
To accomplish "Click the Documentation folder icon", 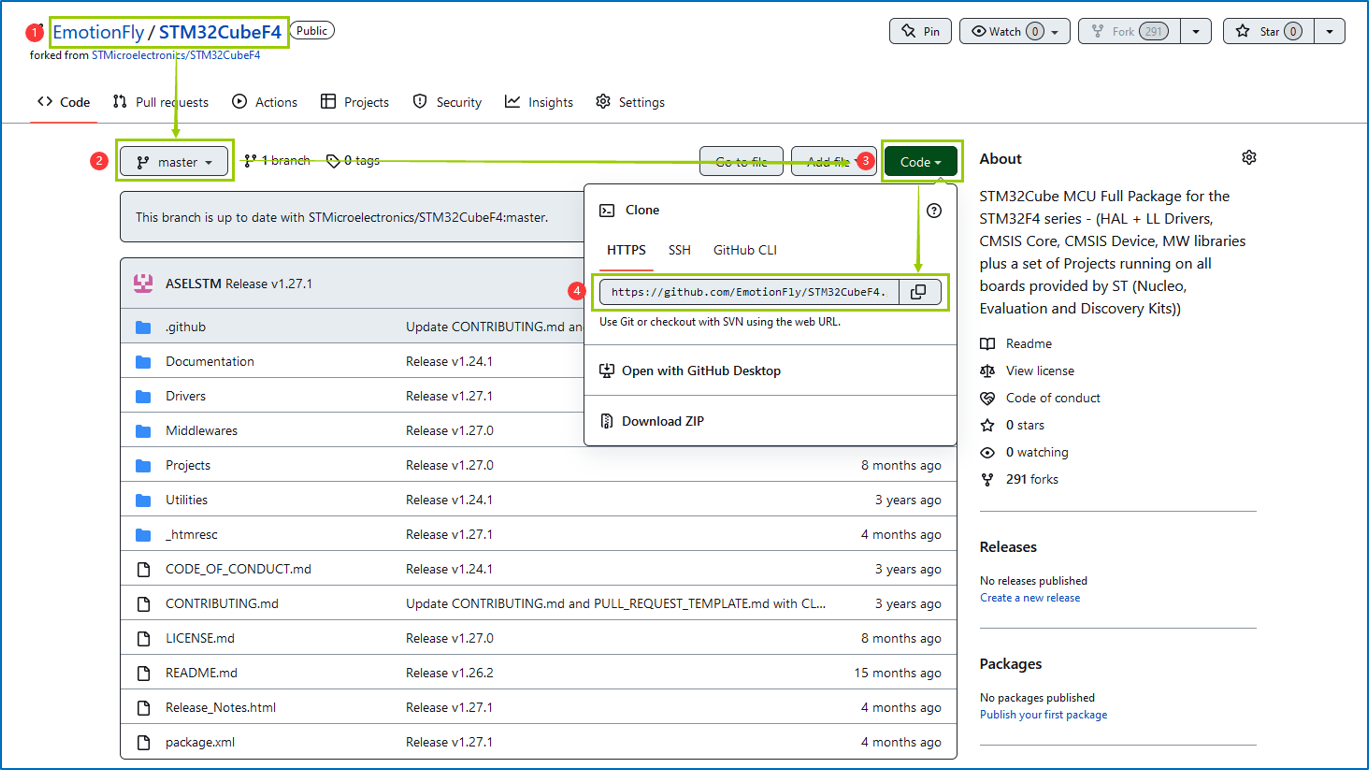I will point(143,361).
